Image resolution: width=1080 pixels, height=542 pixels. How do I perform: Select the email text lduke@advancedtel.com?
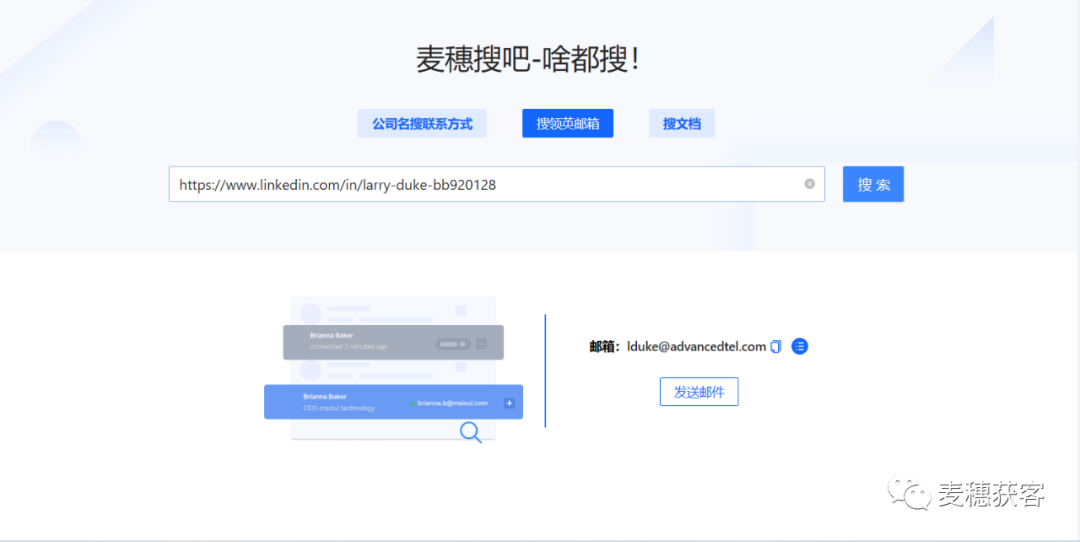point(696,346)
